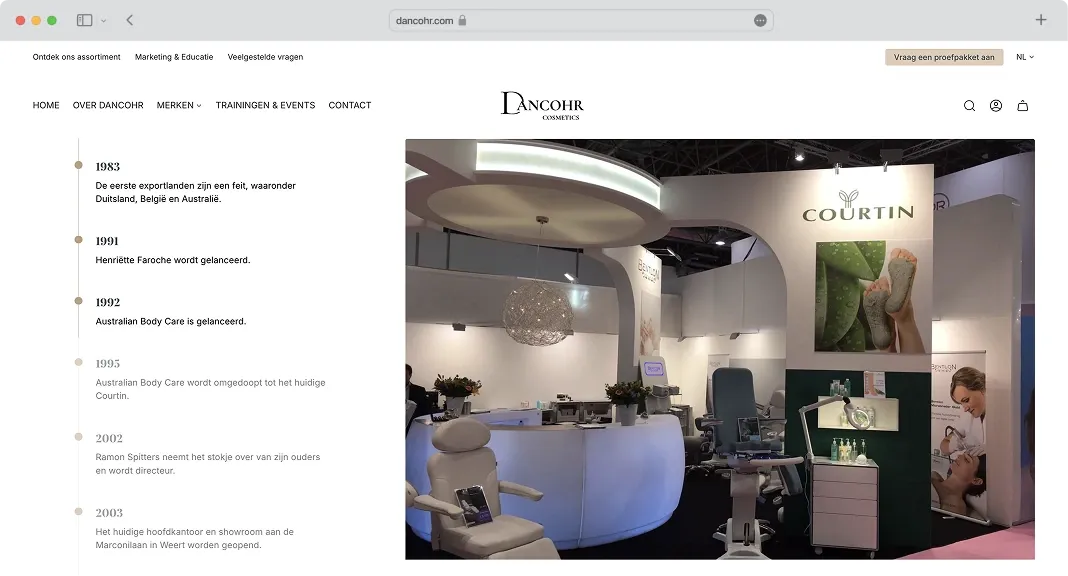Select the 1983 timeline dot
Viewport: 1068px width, 576px height.
78,165
